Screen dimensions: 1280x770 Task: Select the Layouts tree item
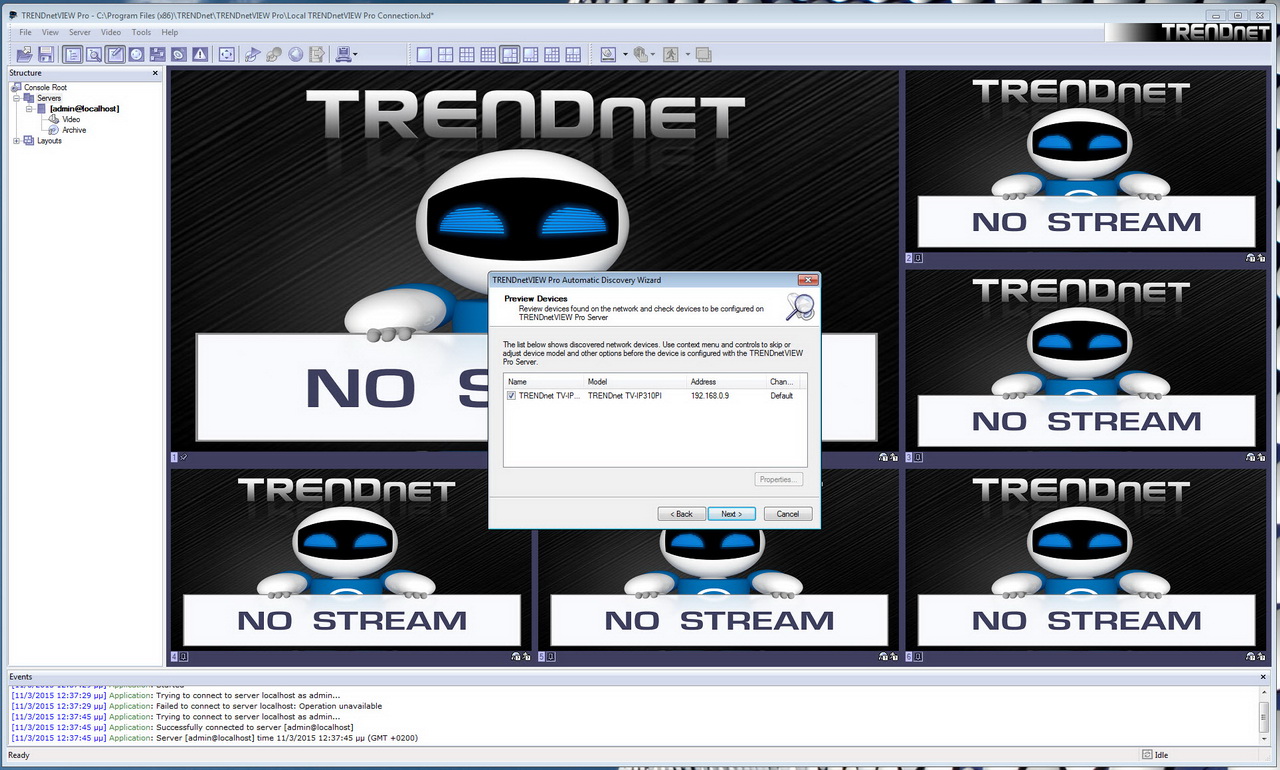coord(49,141)
